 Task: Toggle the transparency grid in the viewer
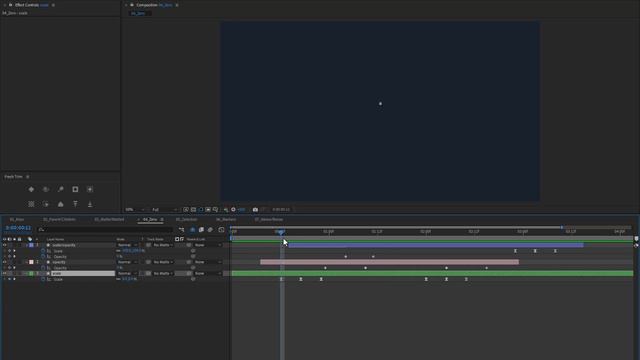coord(193,209)
